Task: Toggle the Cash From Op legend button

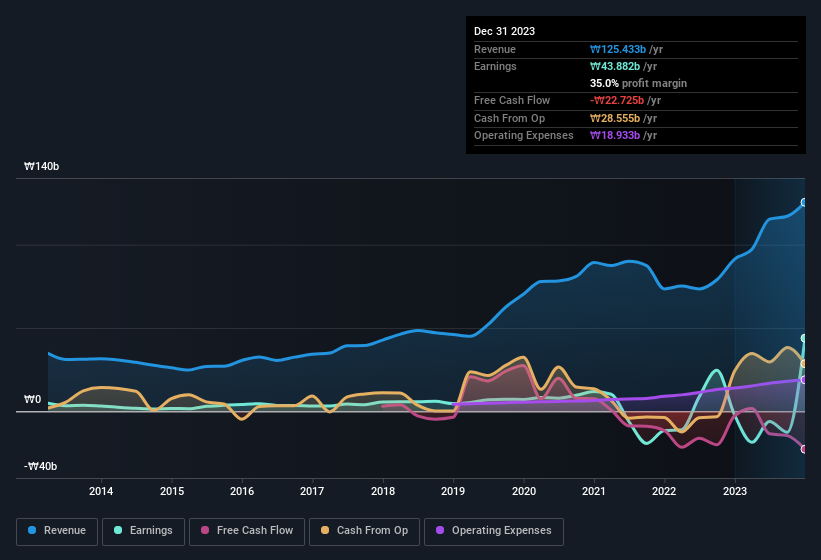Action: click(364, 531)
